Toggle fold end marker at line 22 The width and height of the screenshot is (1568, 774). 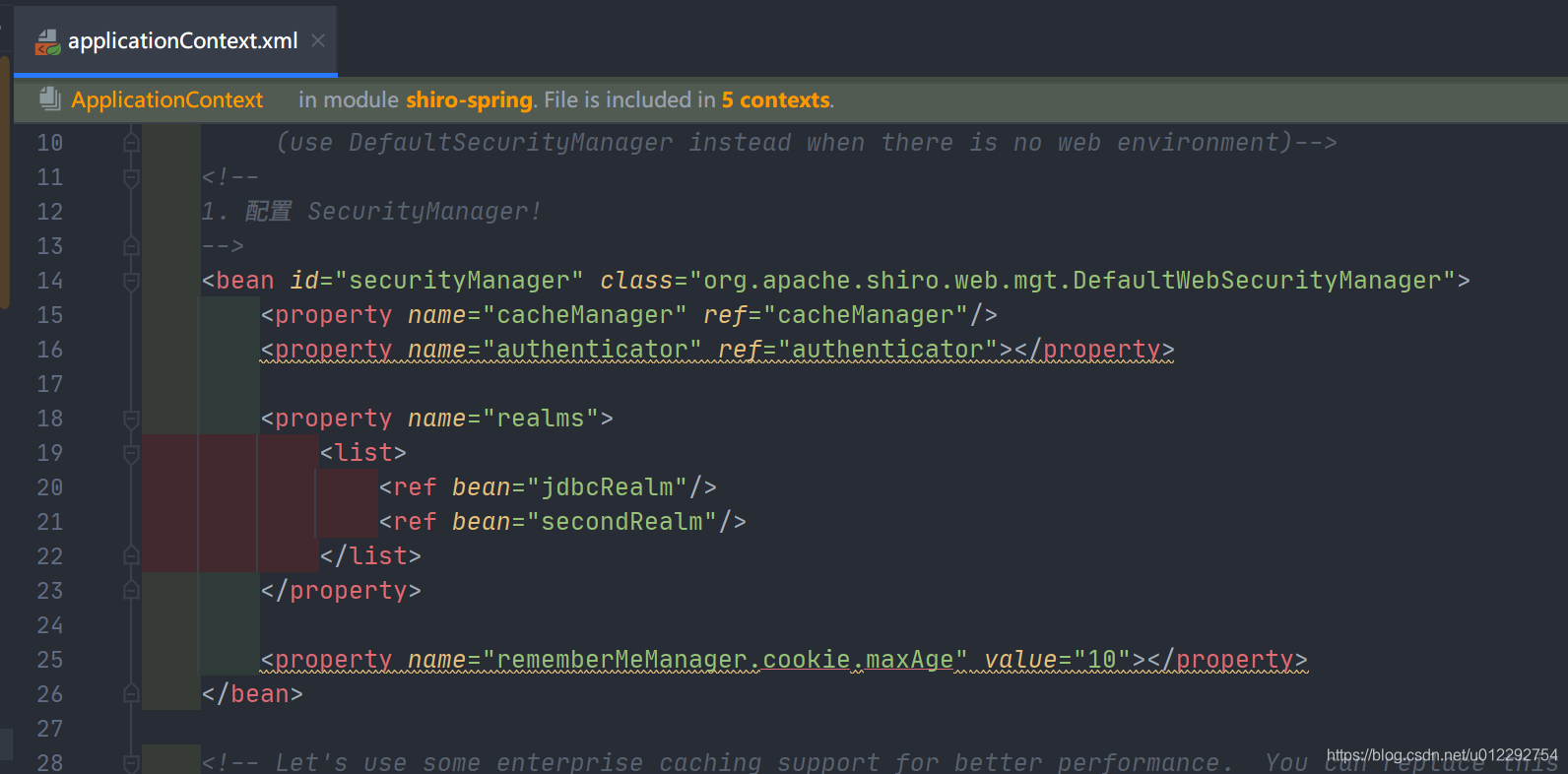tap(131, 556)
